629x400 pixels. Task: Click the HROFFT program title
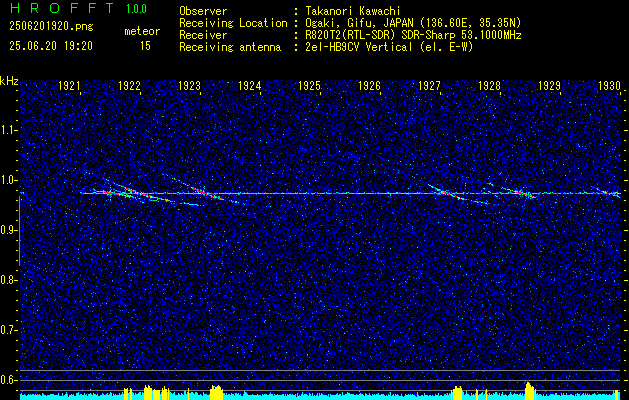62,8
